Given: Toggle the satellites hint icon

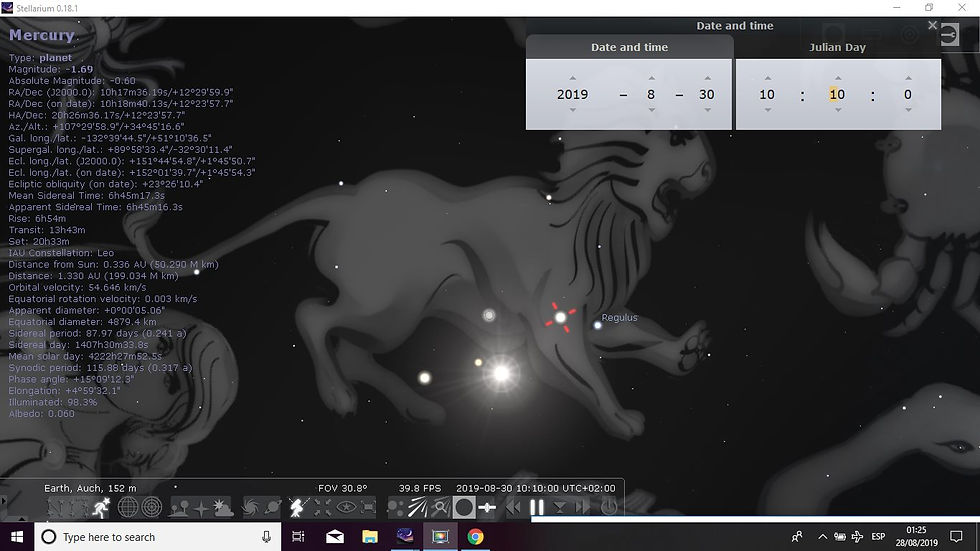Looking at the screenshot, I should click(x=487, y=507).
